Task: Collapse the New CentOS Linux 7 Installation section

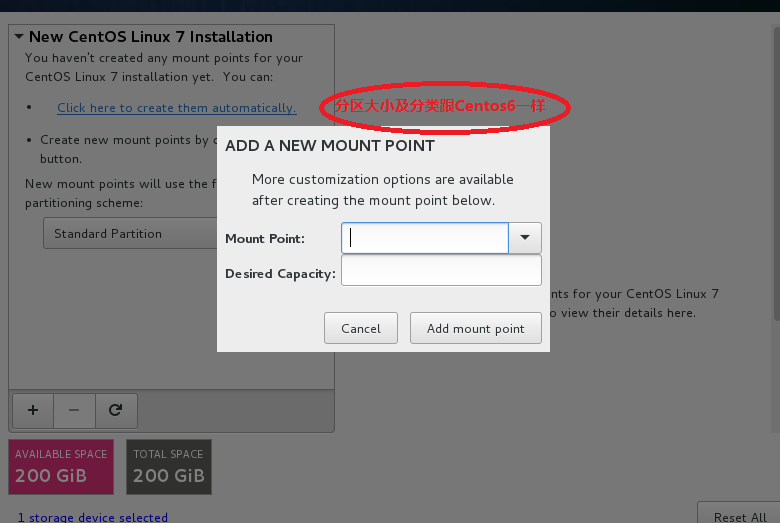Action: [x=19, y=36]
